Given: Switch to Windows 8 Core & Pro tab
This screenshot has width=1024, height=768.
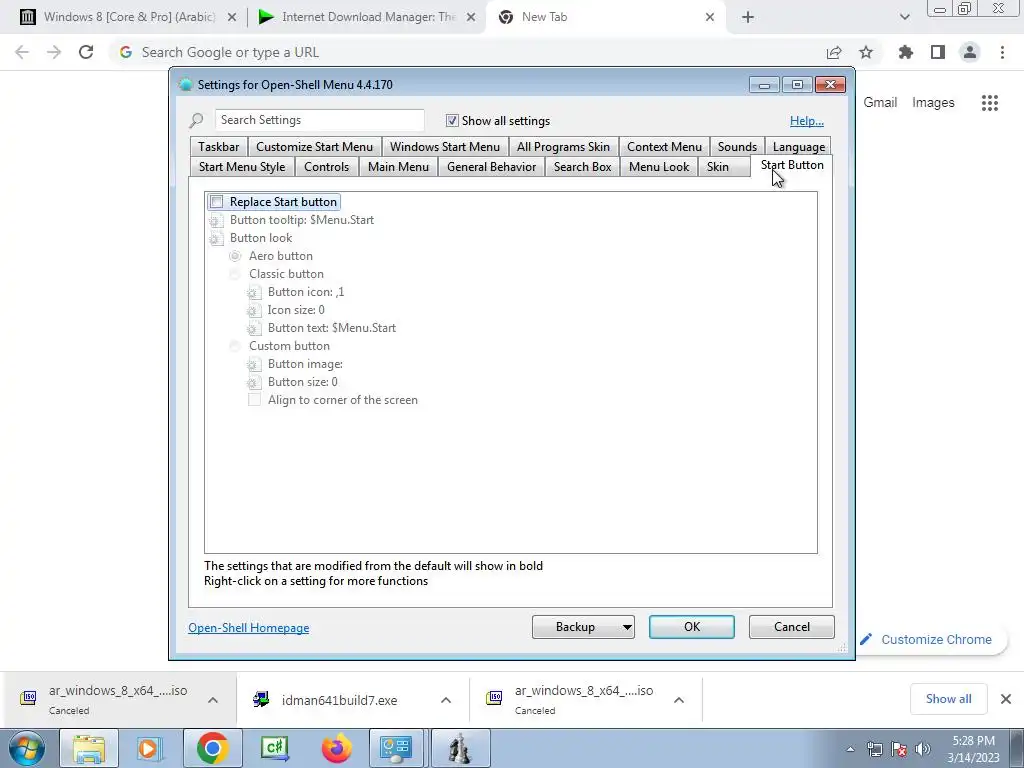Looking at the screenshot, I should [129, 17].
